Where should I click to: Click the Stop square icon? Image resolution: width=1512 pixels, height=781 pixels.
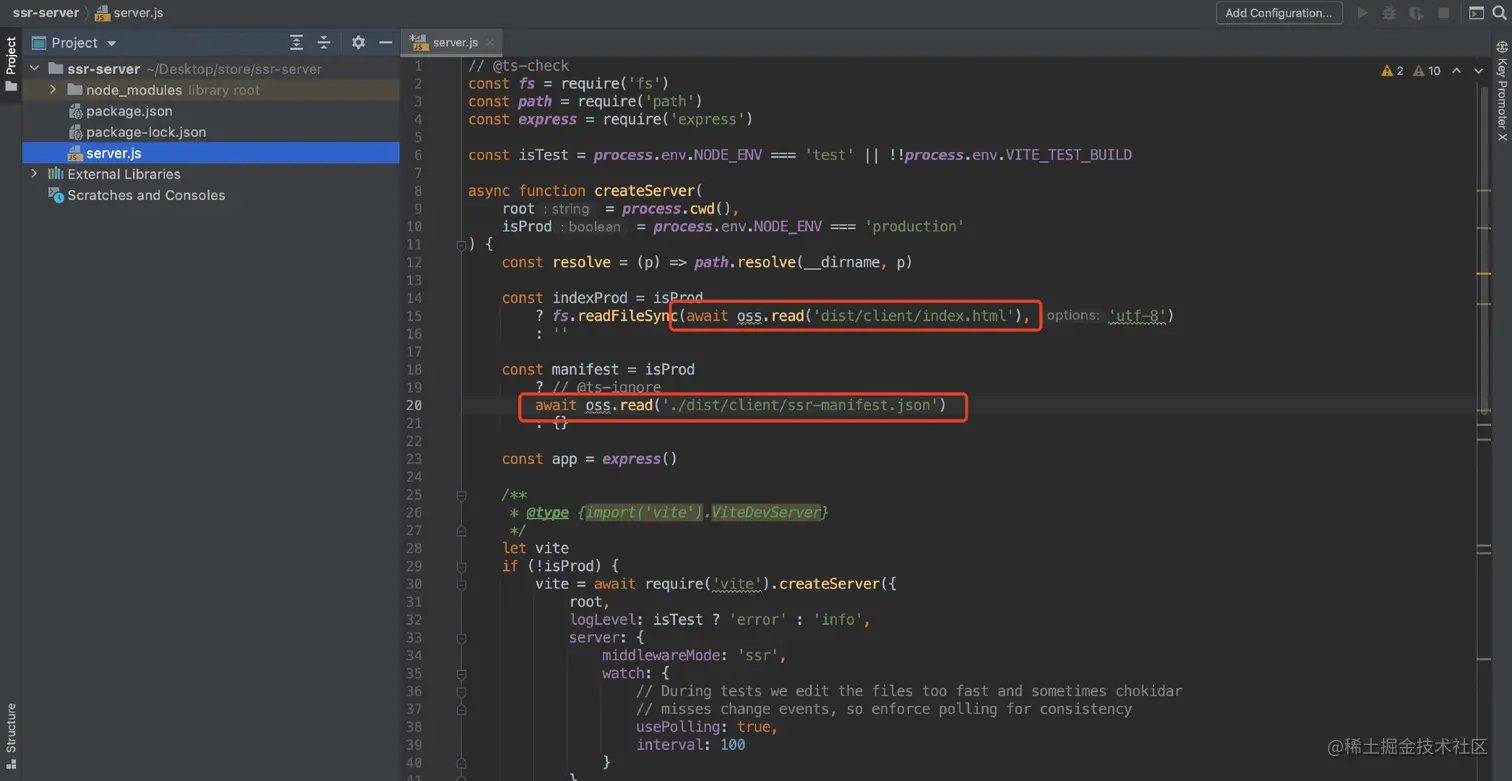click(1444, 13)
